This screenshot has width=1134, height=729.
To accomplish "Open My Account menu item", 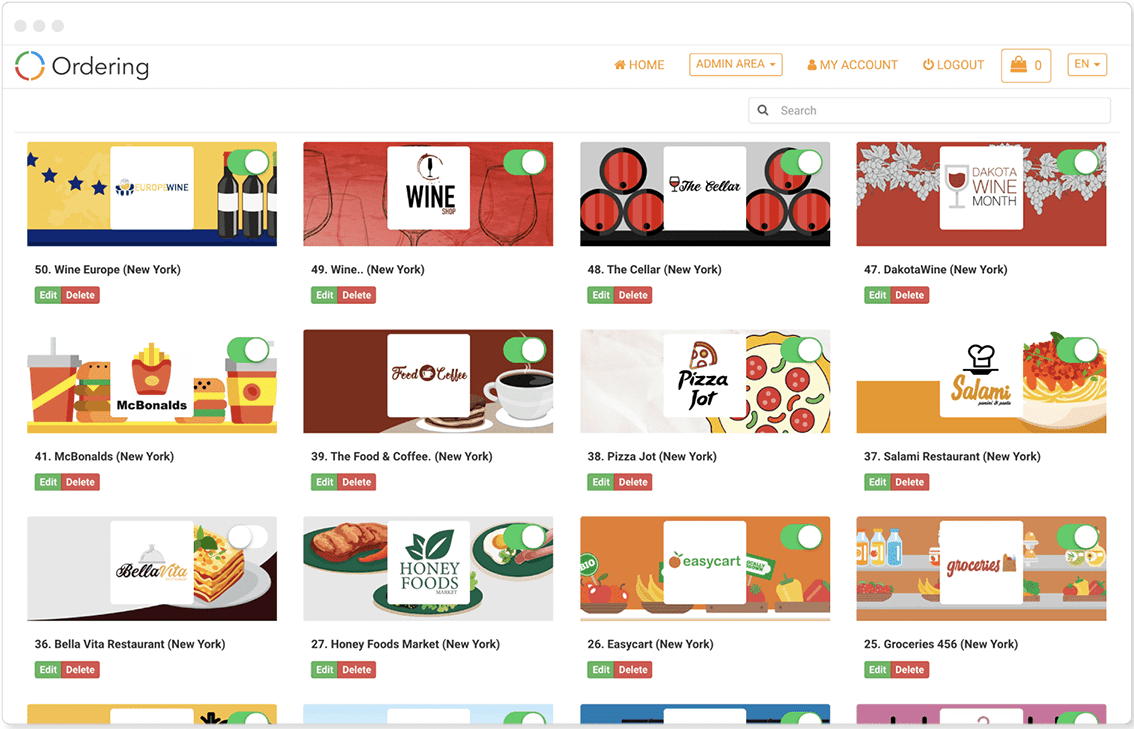I will [x=853, y=65].
